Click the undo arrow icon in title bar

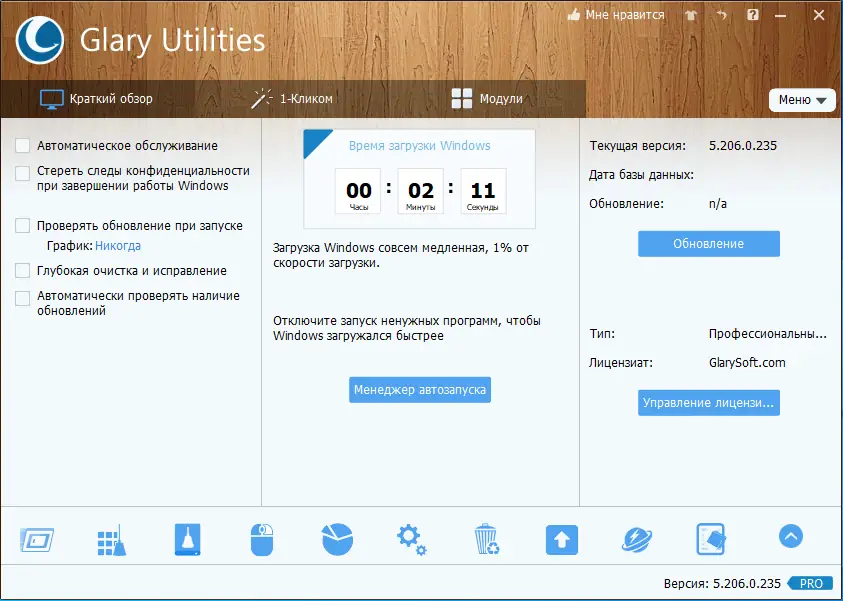point(721,15)
